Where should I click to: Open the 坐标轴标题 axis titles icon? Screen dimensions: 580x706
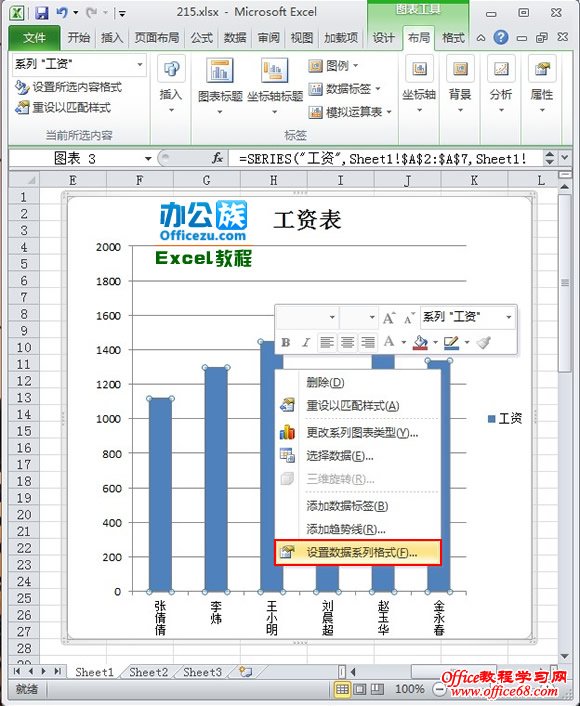coord(274,70)
